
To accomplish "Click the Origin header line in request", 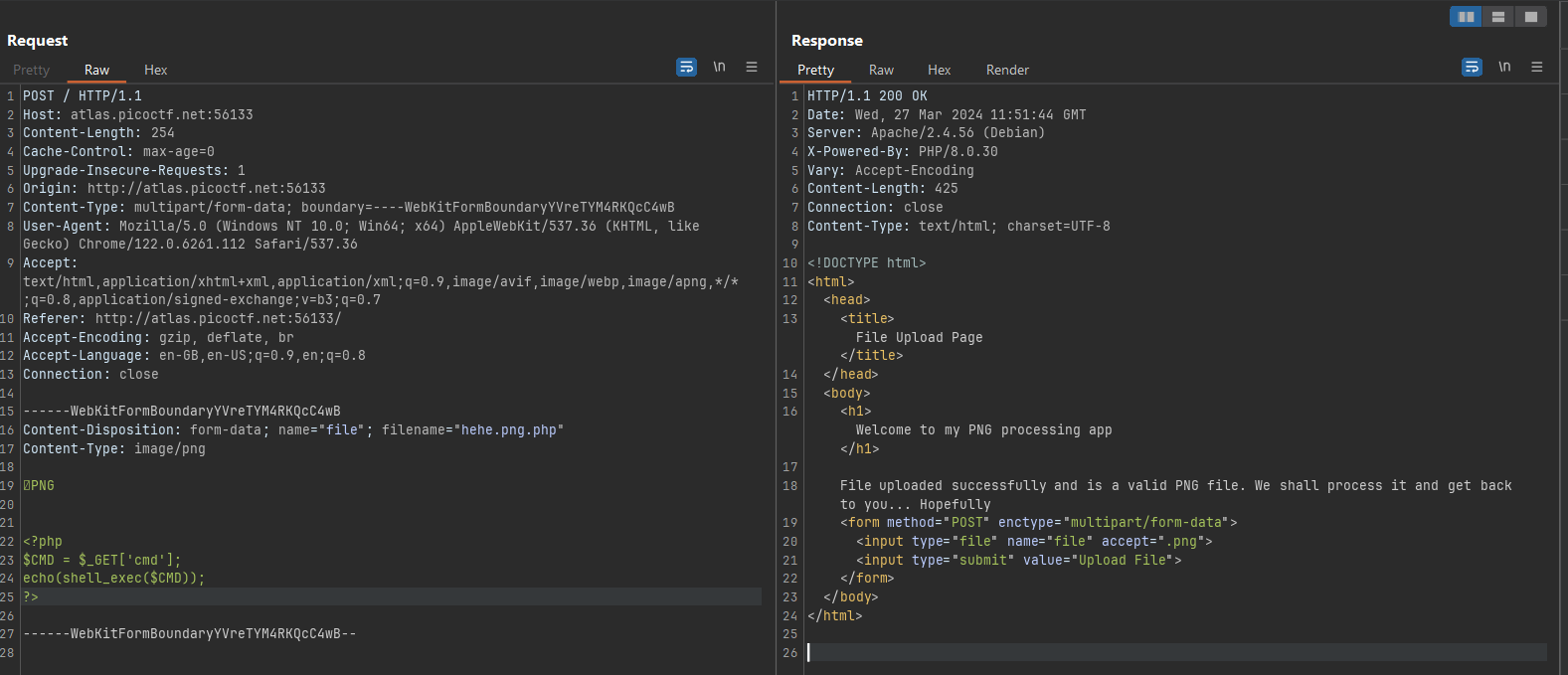I will coord(174,189).
